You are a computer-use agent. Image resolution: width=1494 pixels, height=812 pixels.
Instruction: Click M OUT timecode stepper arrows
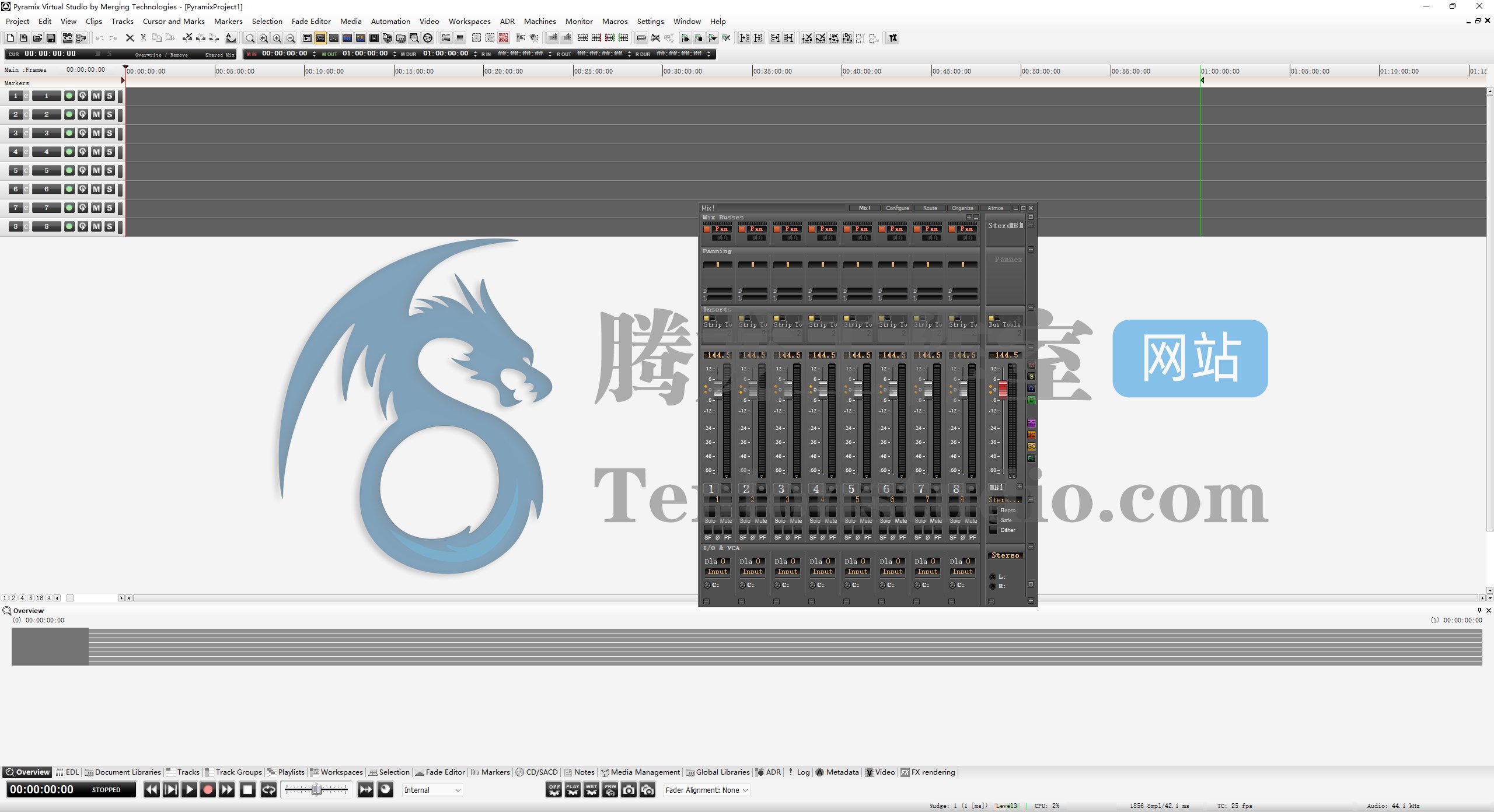pos(395,54)
